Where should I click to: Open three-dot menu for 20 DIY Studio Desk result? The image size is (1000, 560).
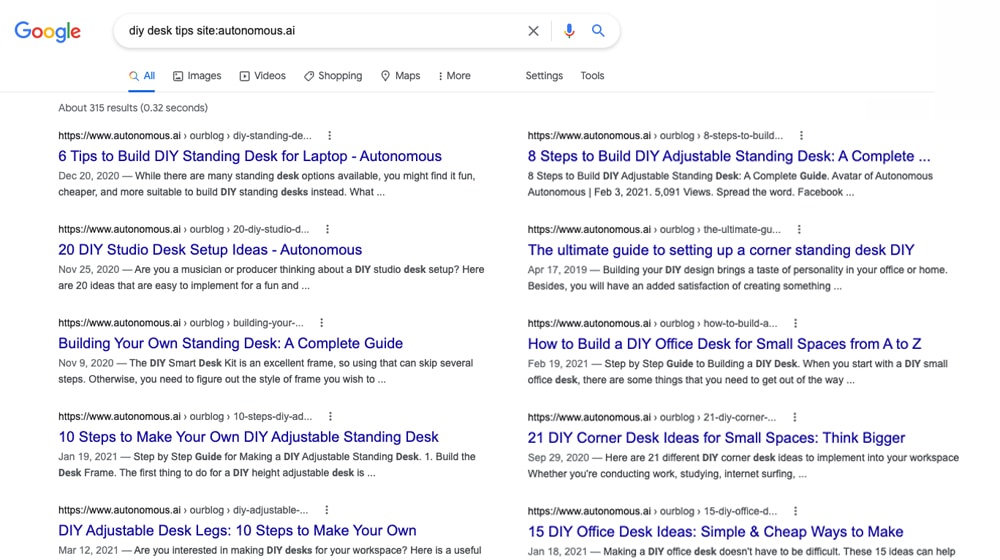tap(327, 229)
